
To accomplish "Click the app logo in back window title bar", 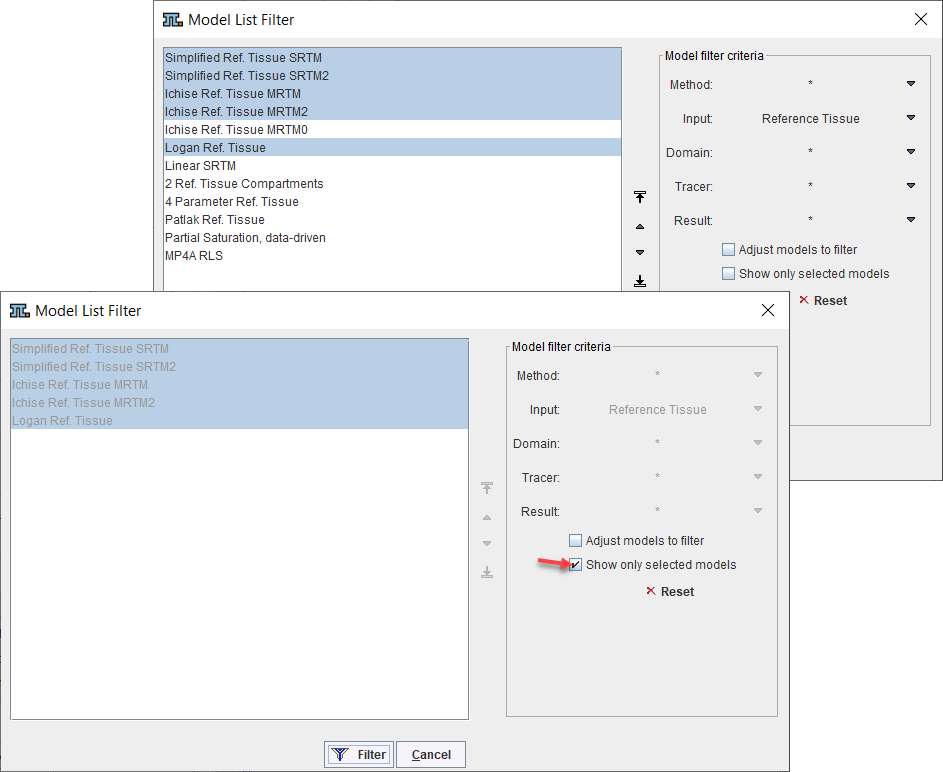I will 173,20.
